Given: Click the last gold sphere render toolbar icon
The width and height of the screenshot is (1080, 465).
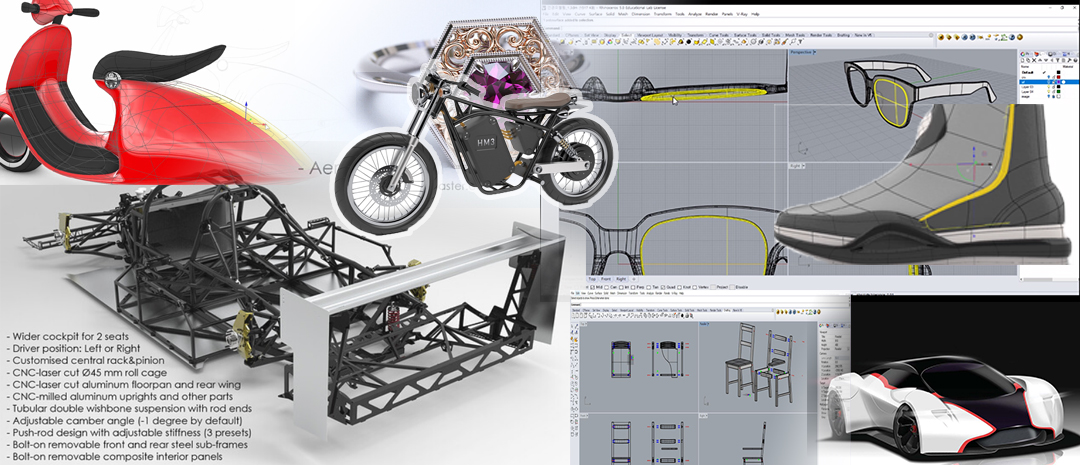Looking at the screenshot, I should tap(1019, 37).
